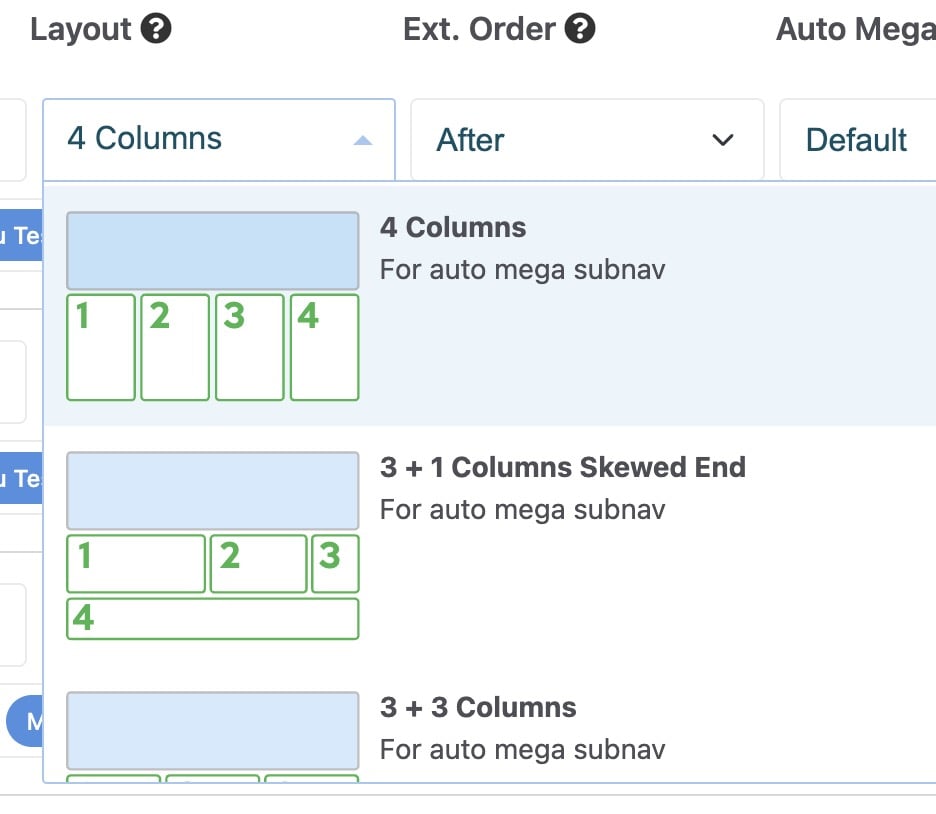Pick the 3 + 3 Columns layout
The image size is (936, 814).
[478, 708]
